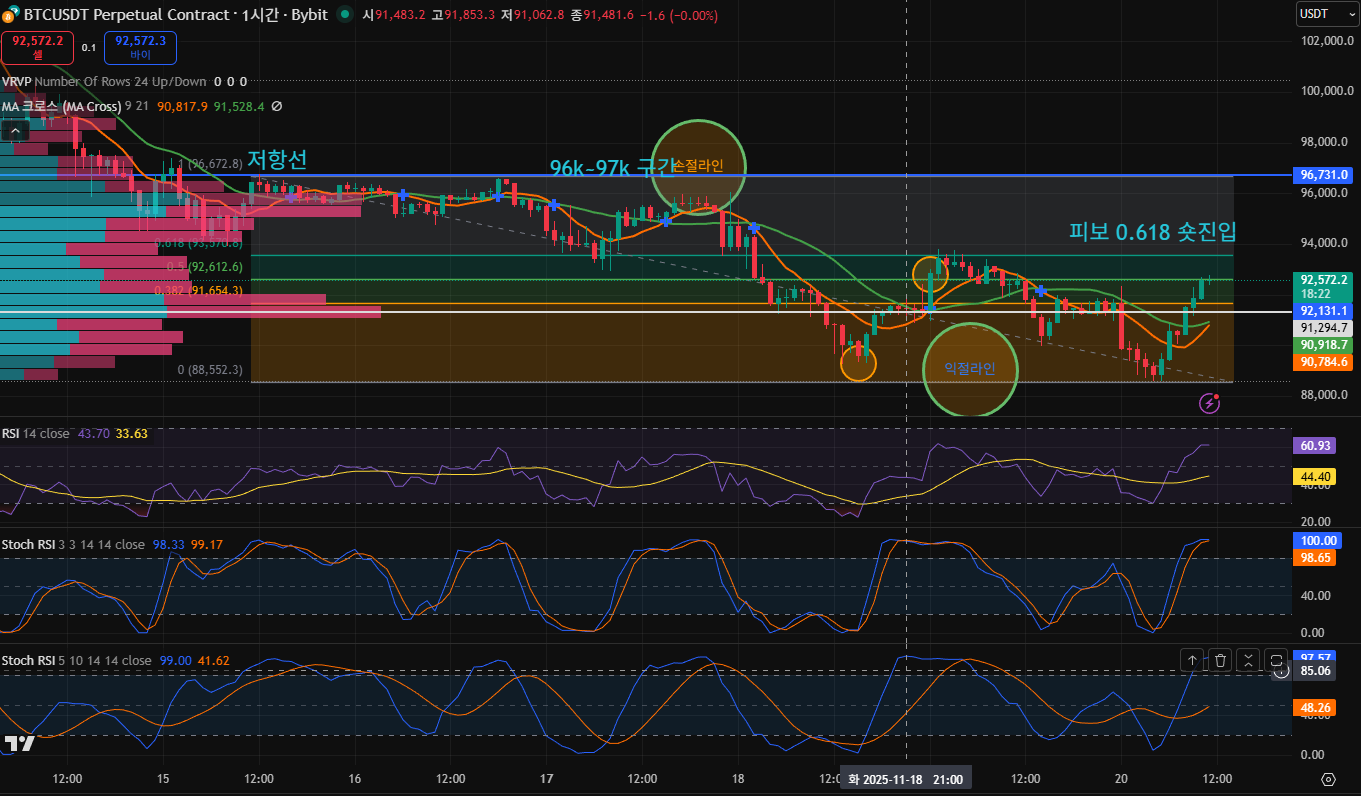Collapse the bottom Stoch RSI pane
Image resolution: width=1361 pixels, height=796 pixels.
1248,660
